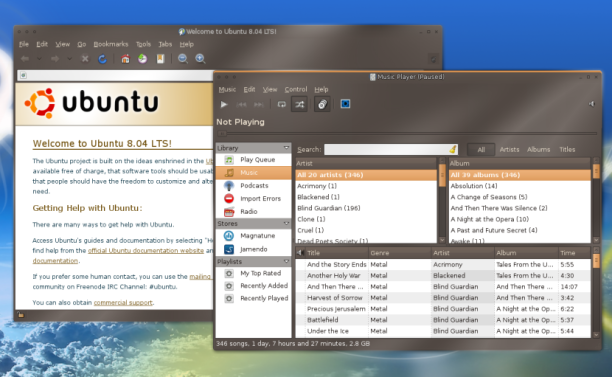Select song Harvest of Sorrow
The image size is (612, 377).
pos(443,298)
